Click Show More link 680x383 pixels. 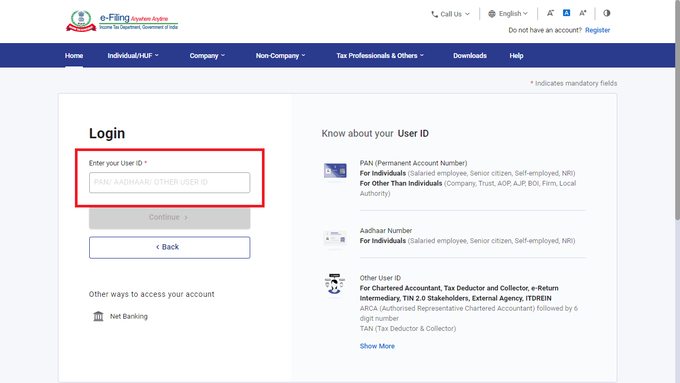tap(377, 346)
